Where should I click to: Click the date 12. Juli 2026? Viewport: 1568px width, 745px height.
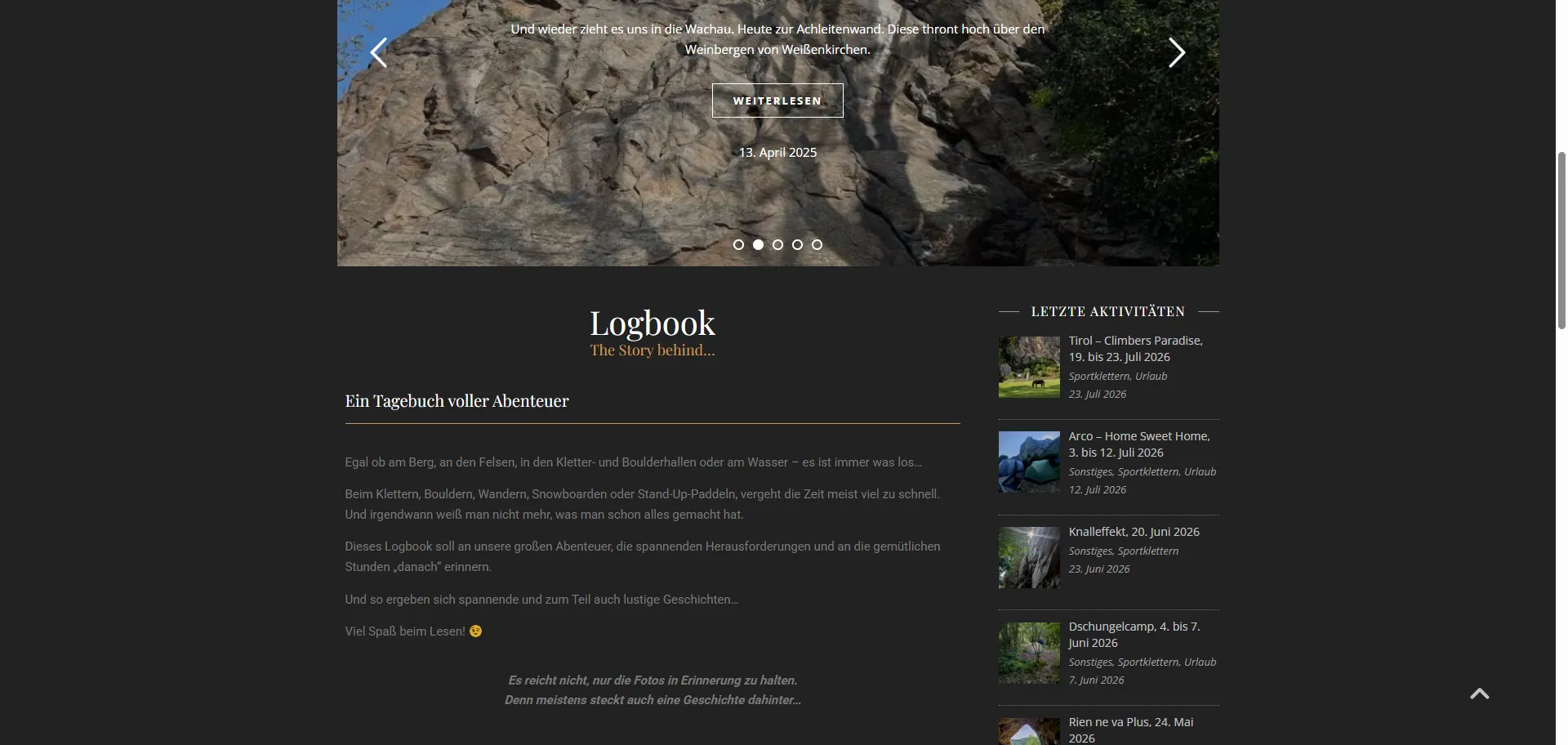pos(1098,490)
